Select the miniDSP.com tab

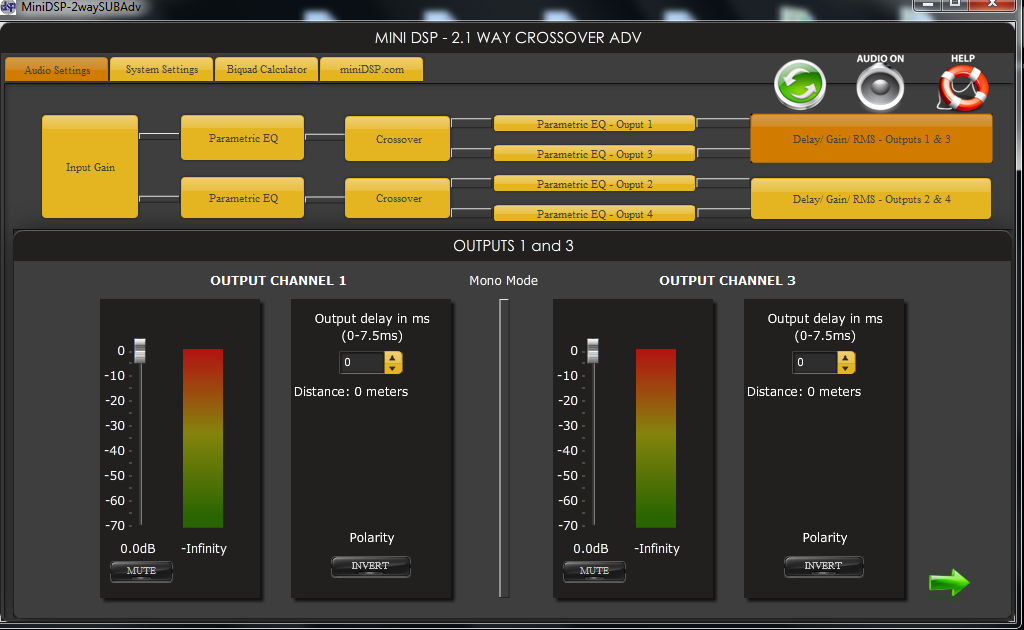click(x=372, y=70)
